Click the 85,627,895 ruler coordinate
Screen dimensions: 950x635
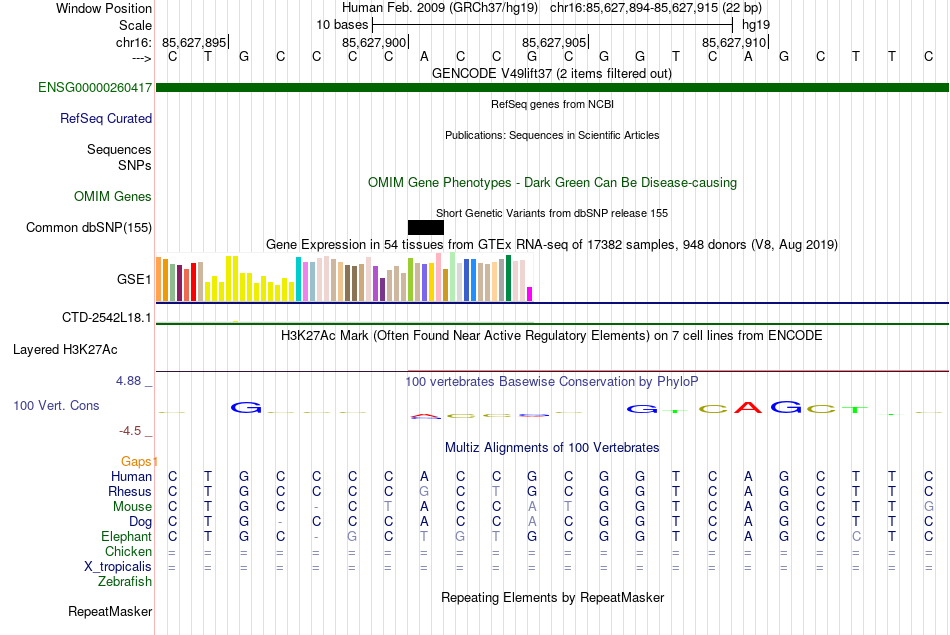click(194, 42)
